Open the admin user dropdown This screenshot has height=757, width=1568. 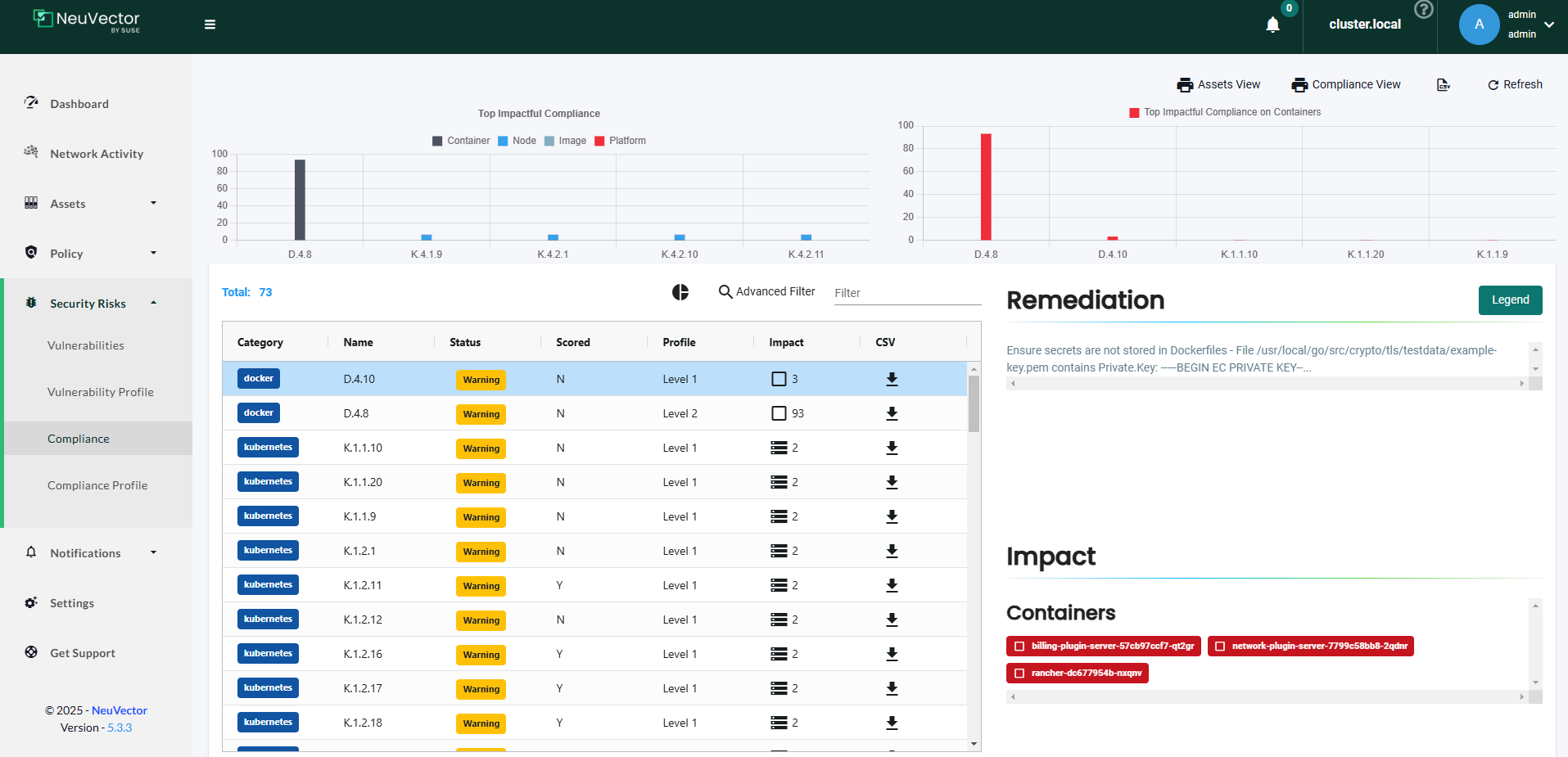click(x=1548, y=25)
